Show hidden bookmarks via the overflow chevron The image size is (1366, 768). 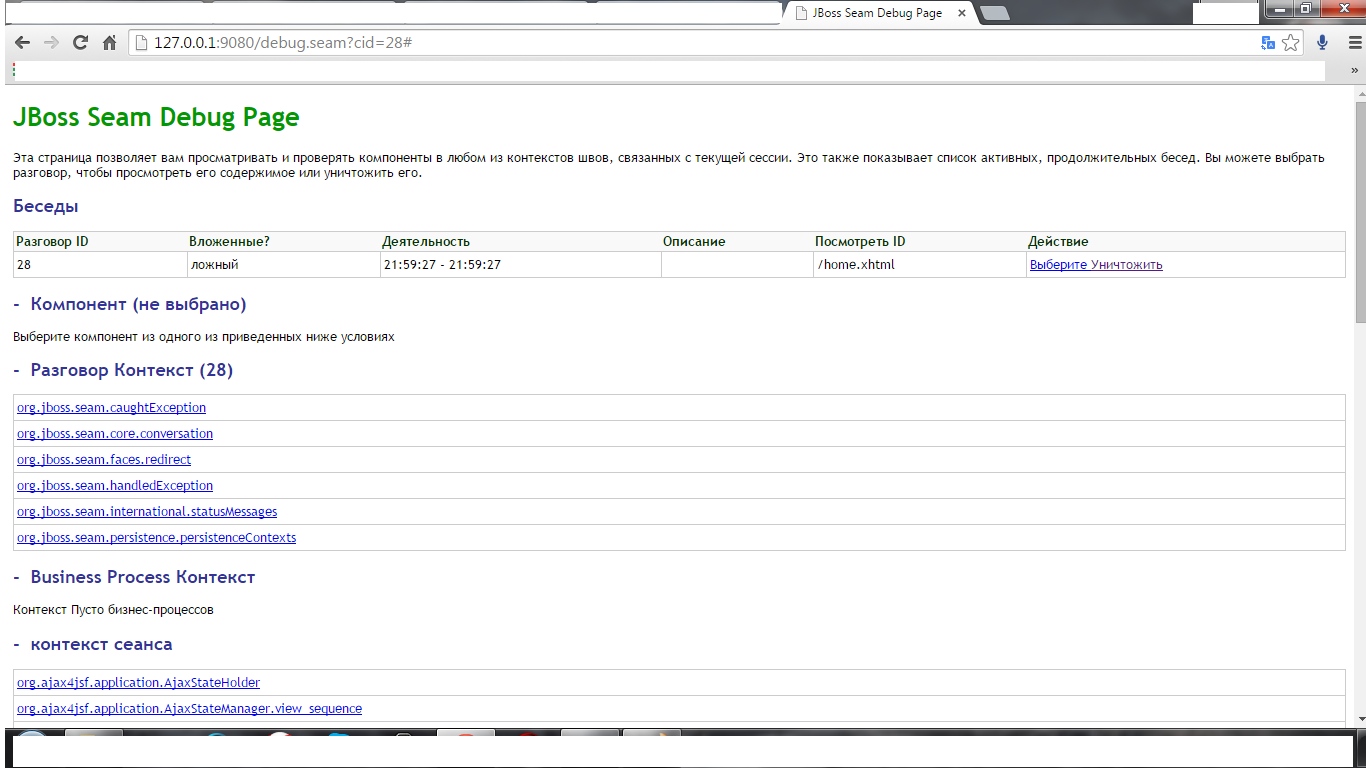[1355, 71]
